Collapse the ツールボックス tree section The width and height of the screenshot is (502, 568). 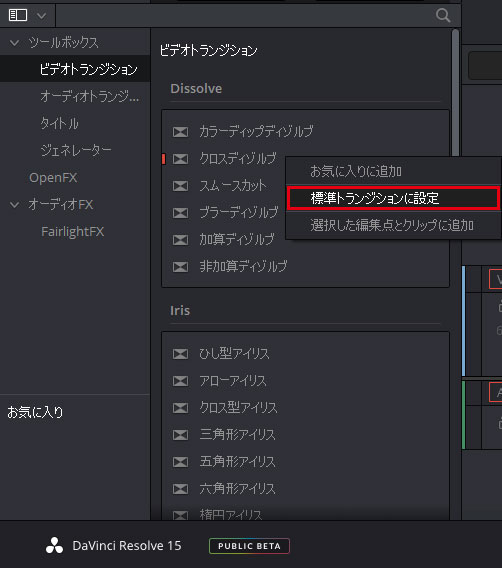[x=14, y=43]
